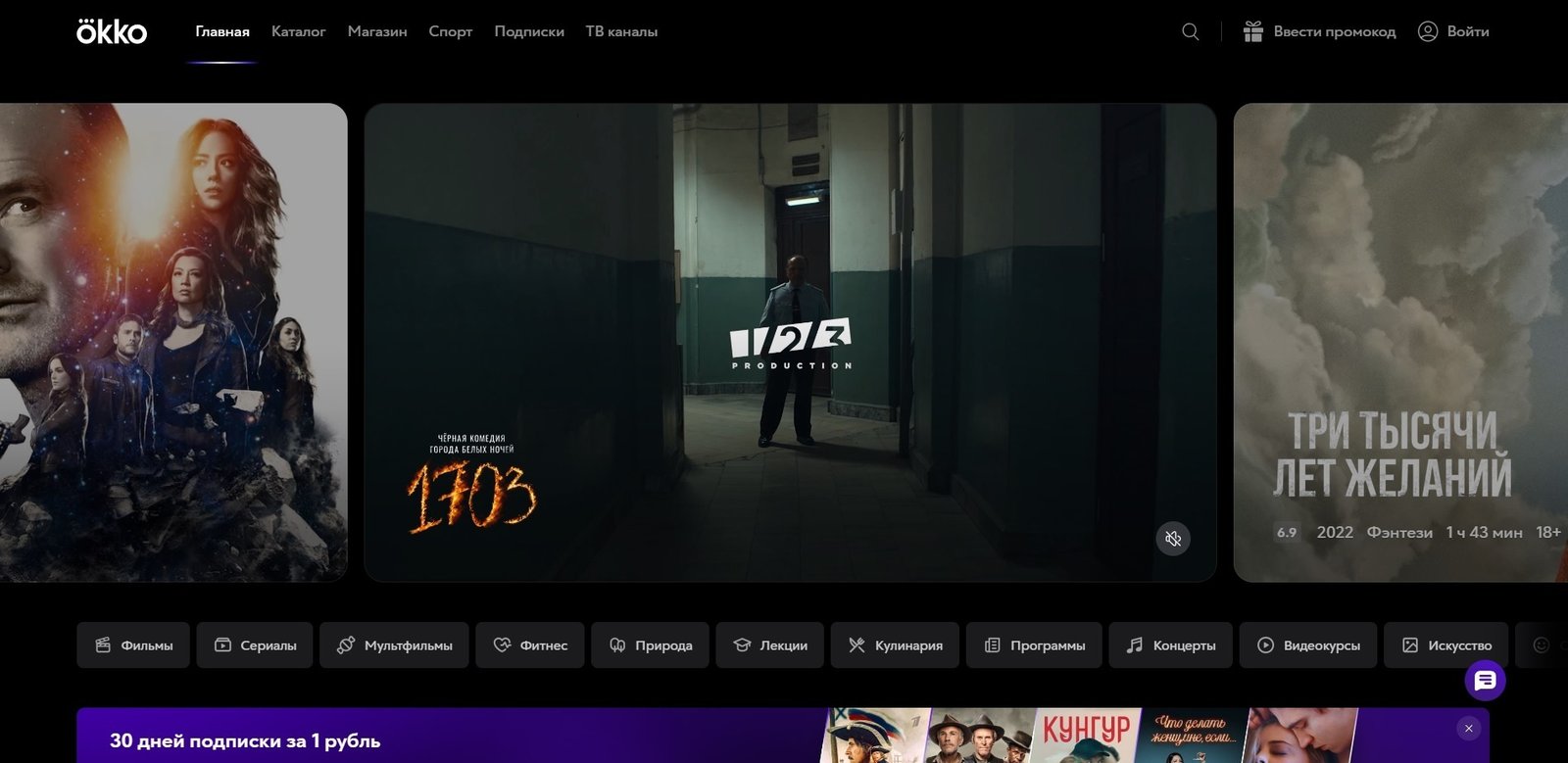Click 30 дней подписки за 1 рубль

click(245, 740)
